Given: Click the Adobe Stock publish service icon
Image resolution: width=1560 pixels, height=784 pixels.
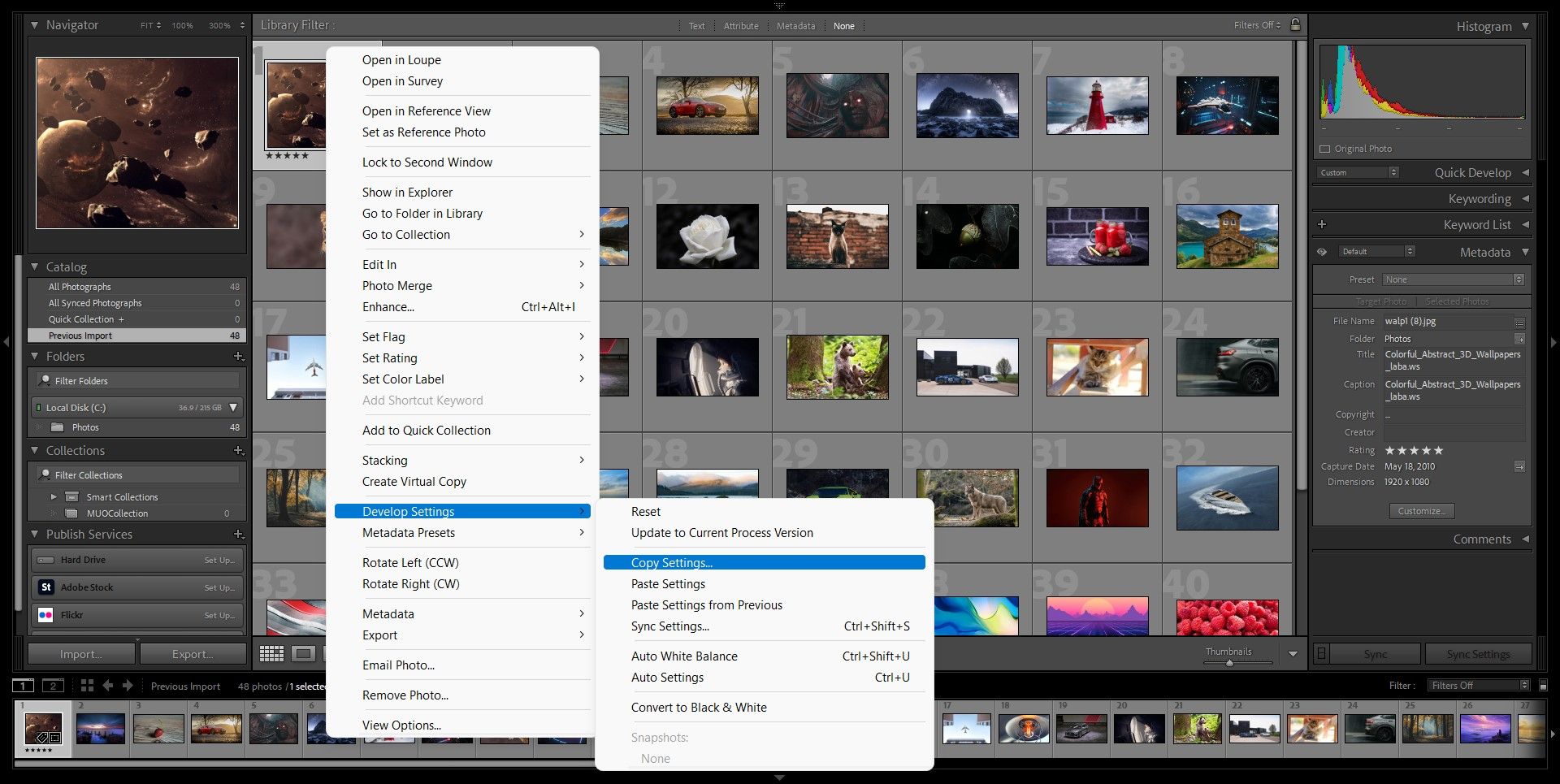Looking at the screenshot, I should click(46, 587).
